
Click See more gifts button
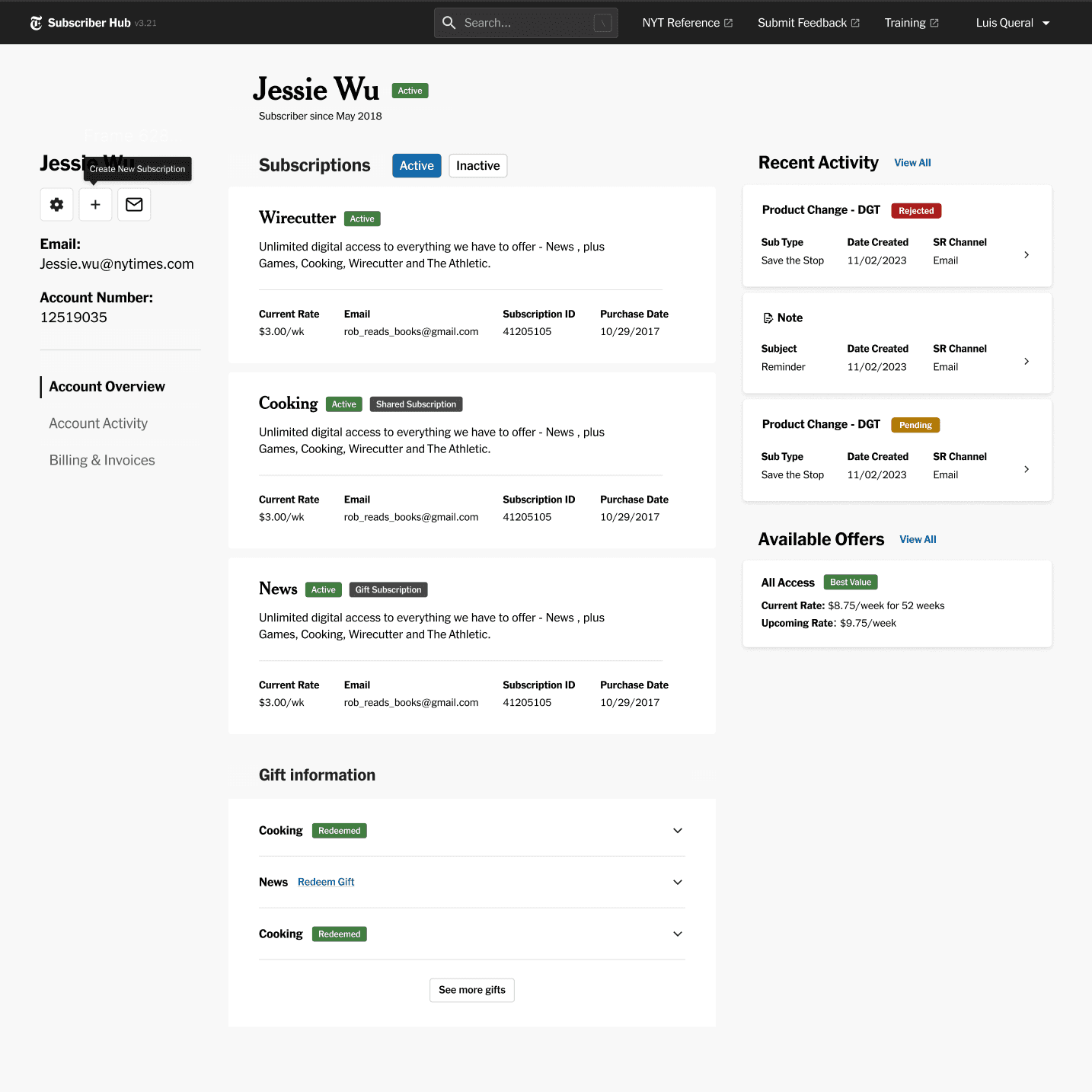tap(472, 990)
